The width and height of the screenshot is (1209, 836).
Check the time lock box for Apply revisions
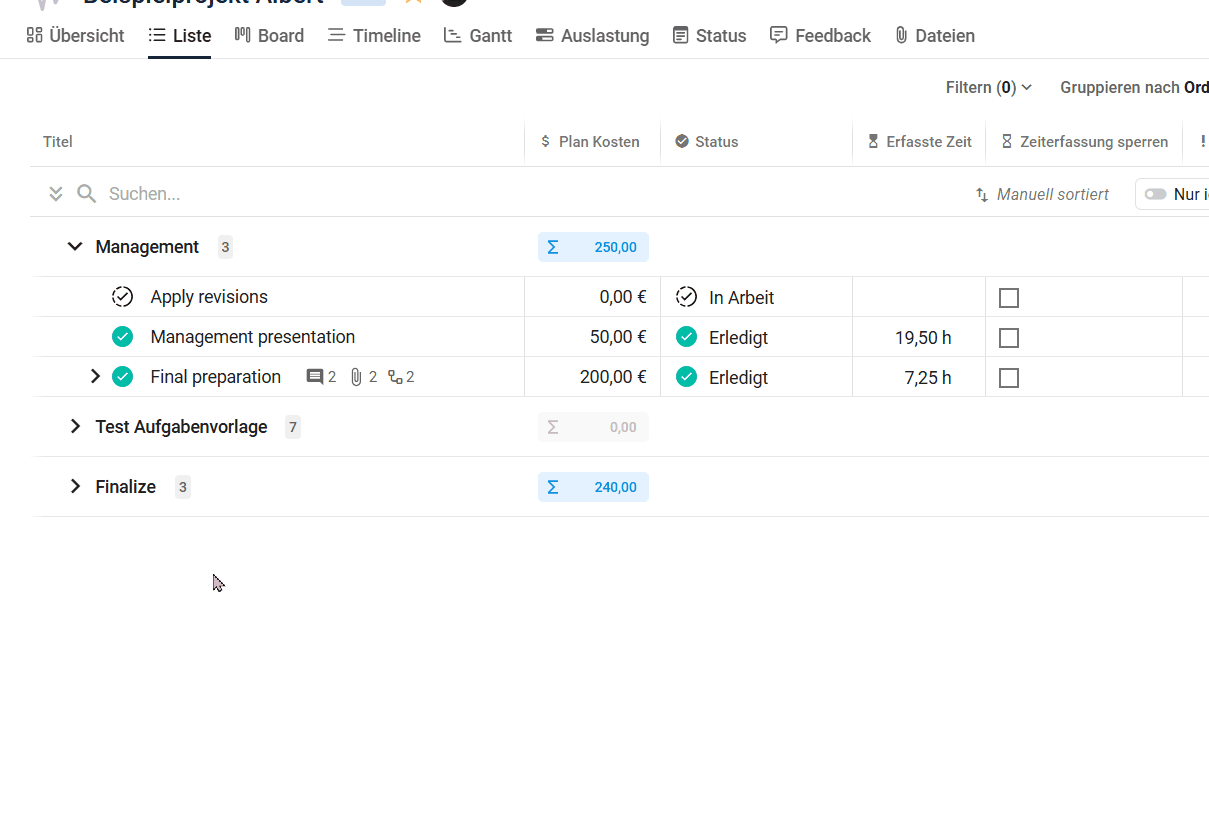pos(1009,298)
